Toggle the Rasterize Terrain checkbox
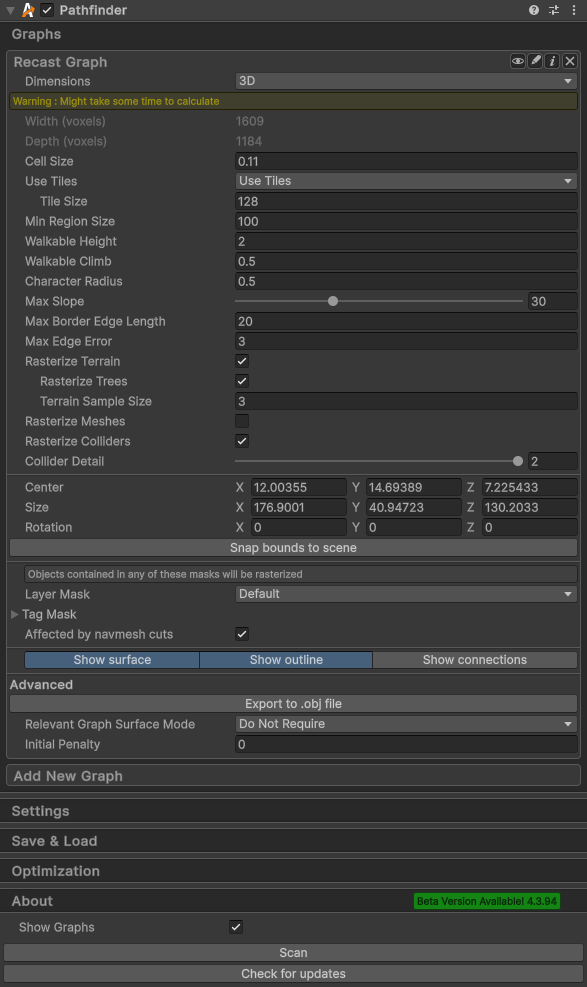 point(242,361)
